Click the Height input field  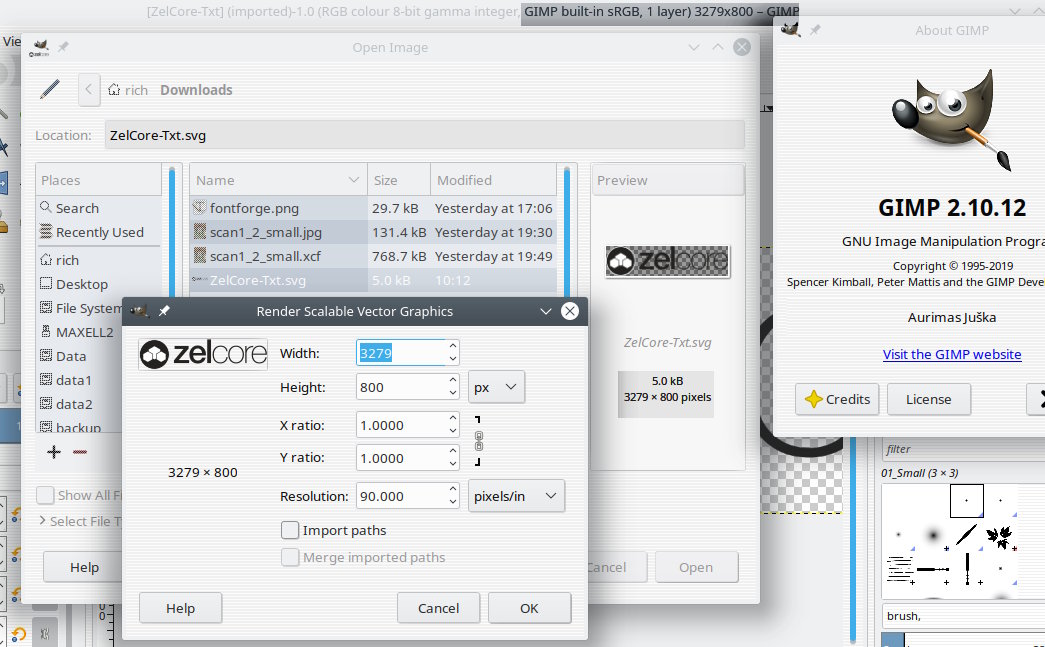(x=401, y=387)
